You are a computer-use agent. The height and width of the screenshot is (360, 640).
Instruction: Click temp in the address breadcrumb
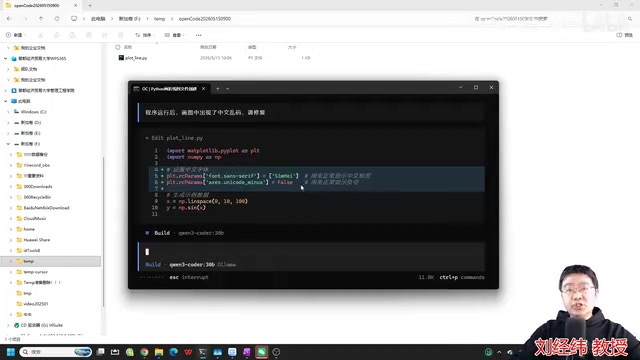click(x=159, y=19)
